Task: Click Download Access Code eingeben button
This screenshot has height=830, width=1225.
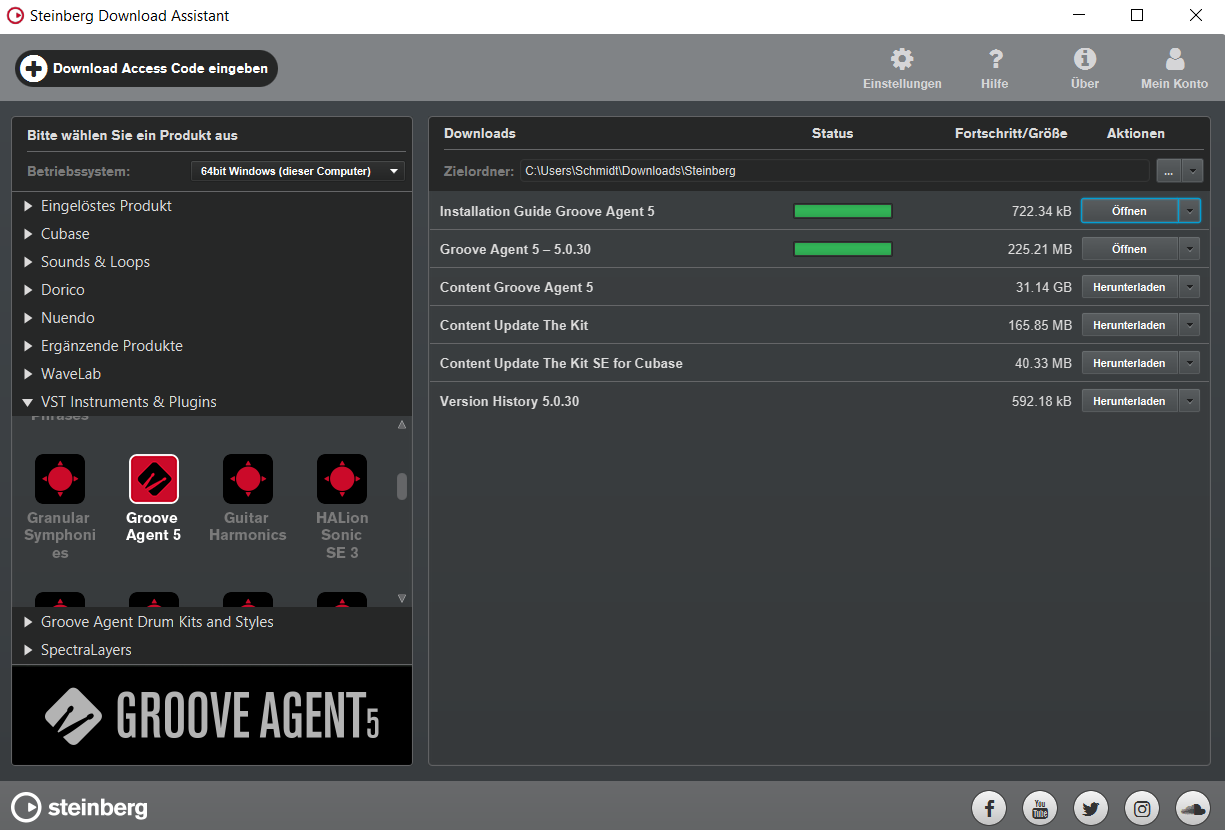Action: tap(147, 69)
